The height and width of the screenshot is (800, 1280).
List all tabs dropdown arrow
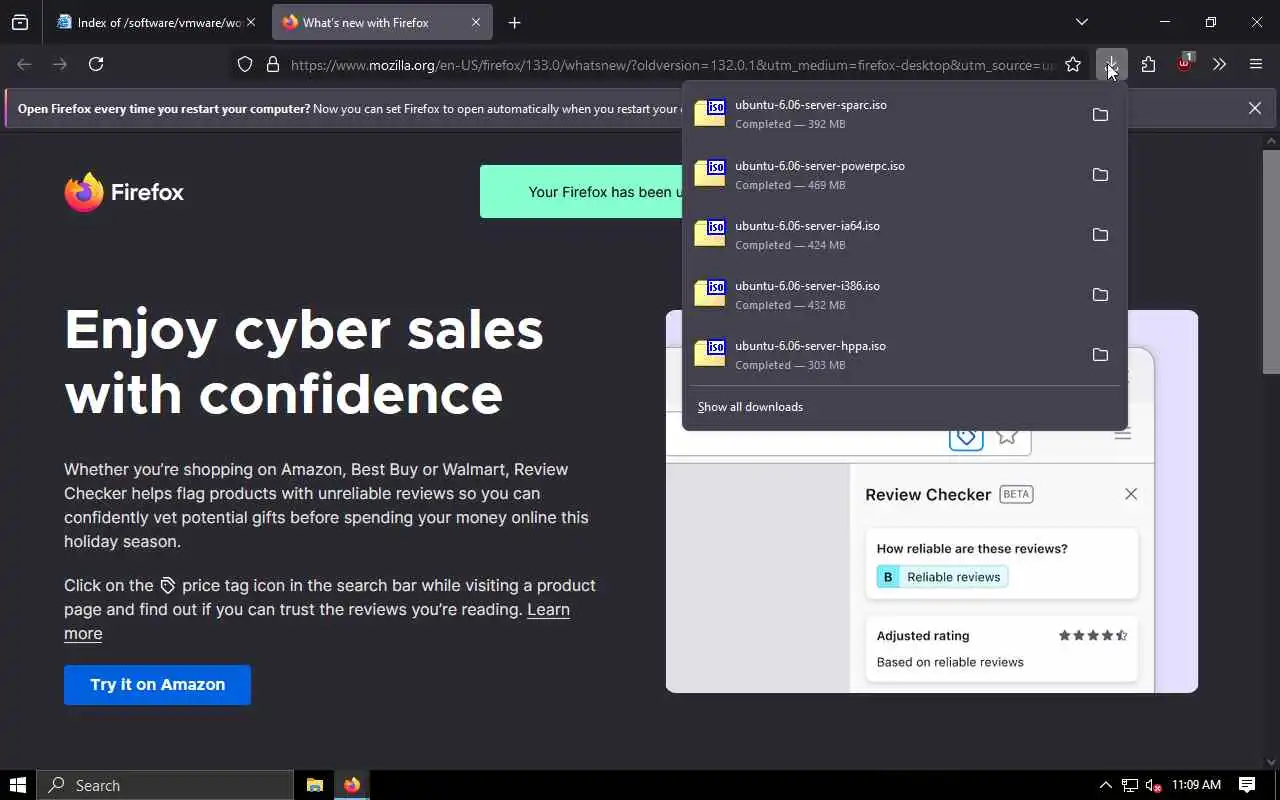[x=1081, y=22]
